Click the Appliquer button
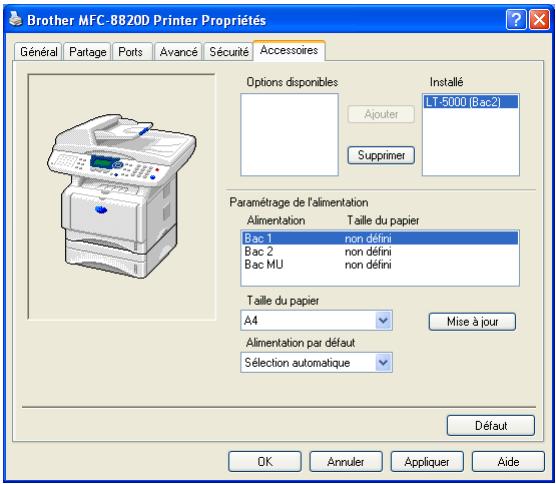The width and height of the screenshot is (556, 484). 427,462
